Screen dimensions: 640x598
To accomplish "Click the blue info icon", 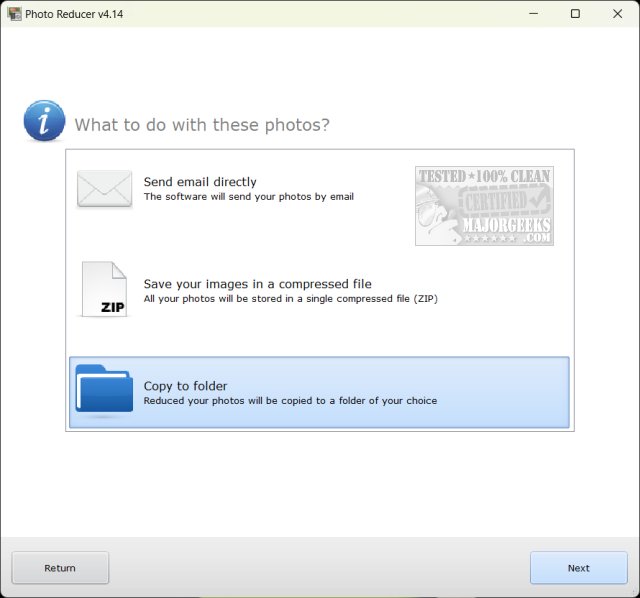I will click(x=44, y=121).
